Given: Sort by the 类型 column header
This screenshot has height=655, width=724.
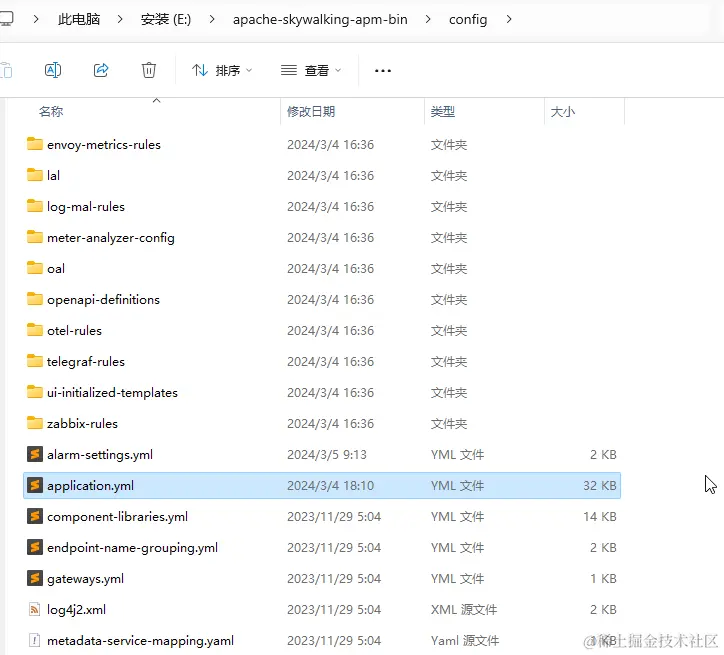Looking at the screenshot, I should (443, 112).
